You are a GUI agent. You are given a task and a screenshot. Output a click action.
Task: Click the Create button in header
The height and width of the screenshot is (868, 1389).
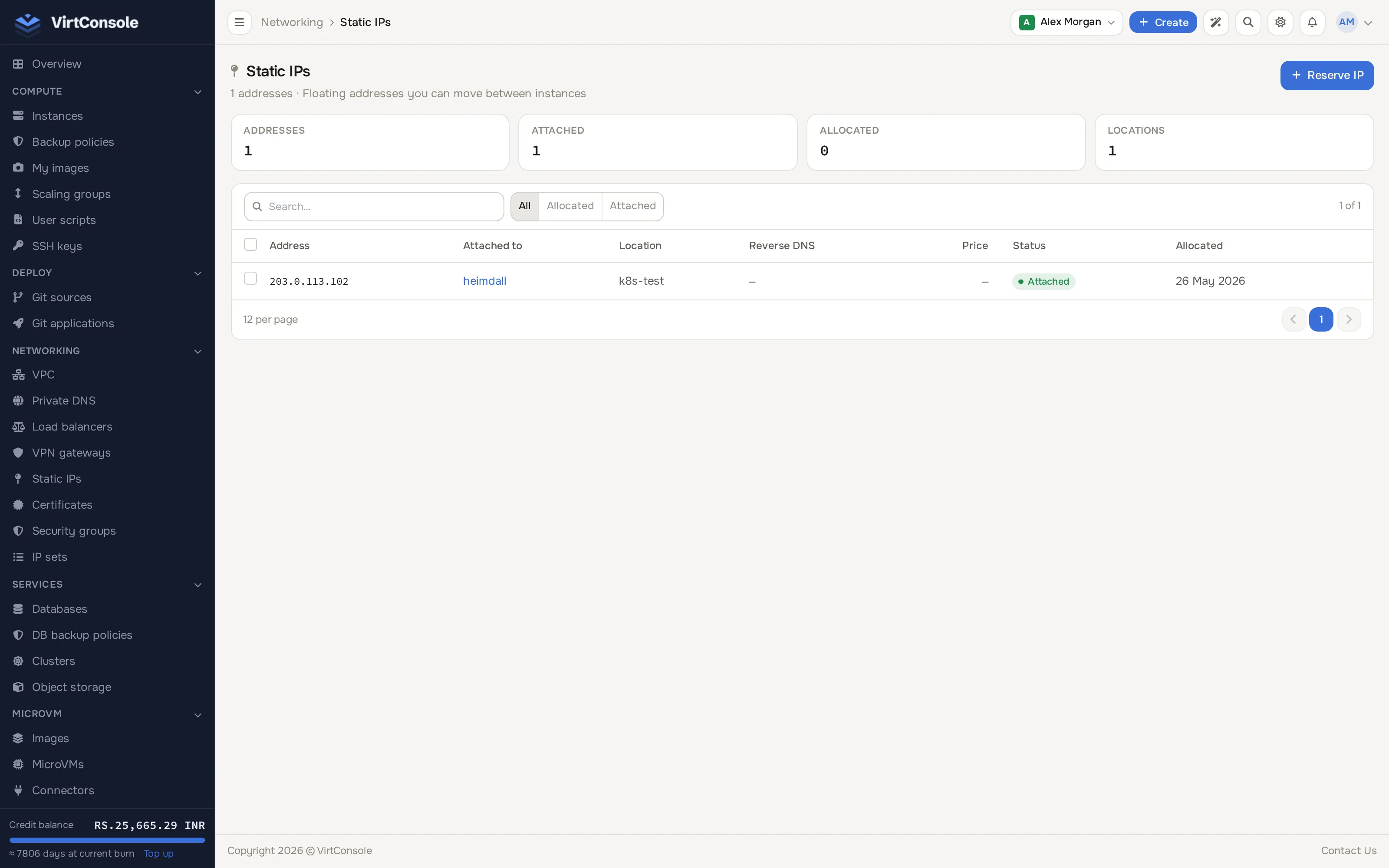(x=1163, y=23)
